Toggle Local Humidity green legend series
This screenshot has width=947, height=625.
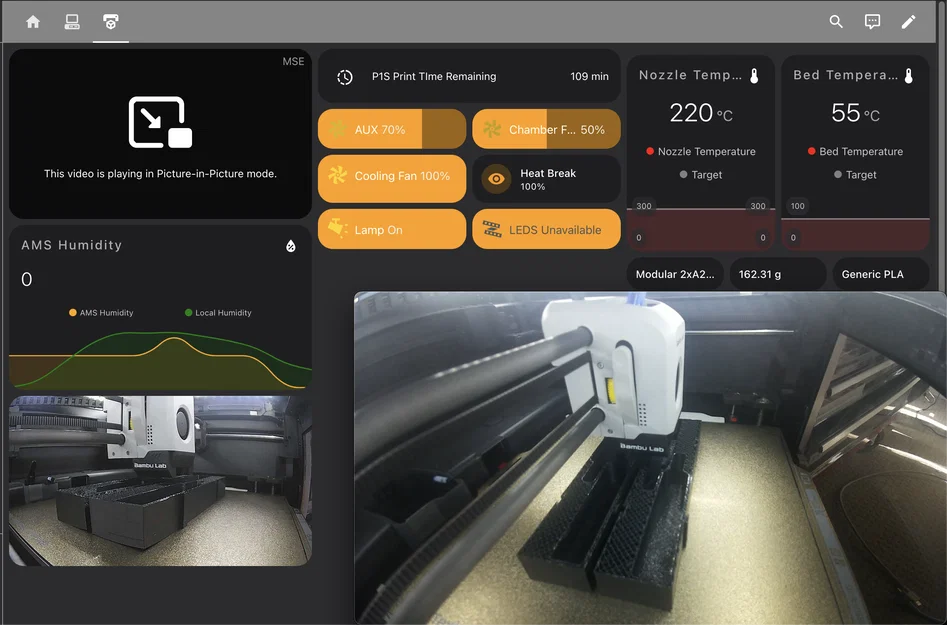tap(218, 313)
